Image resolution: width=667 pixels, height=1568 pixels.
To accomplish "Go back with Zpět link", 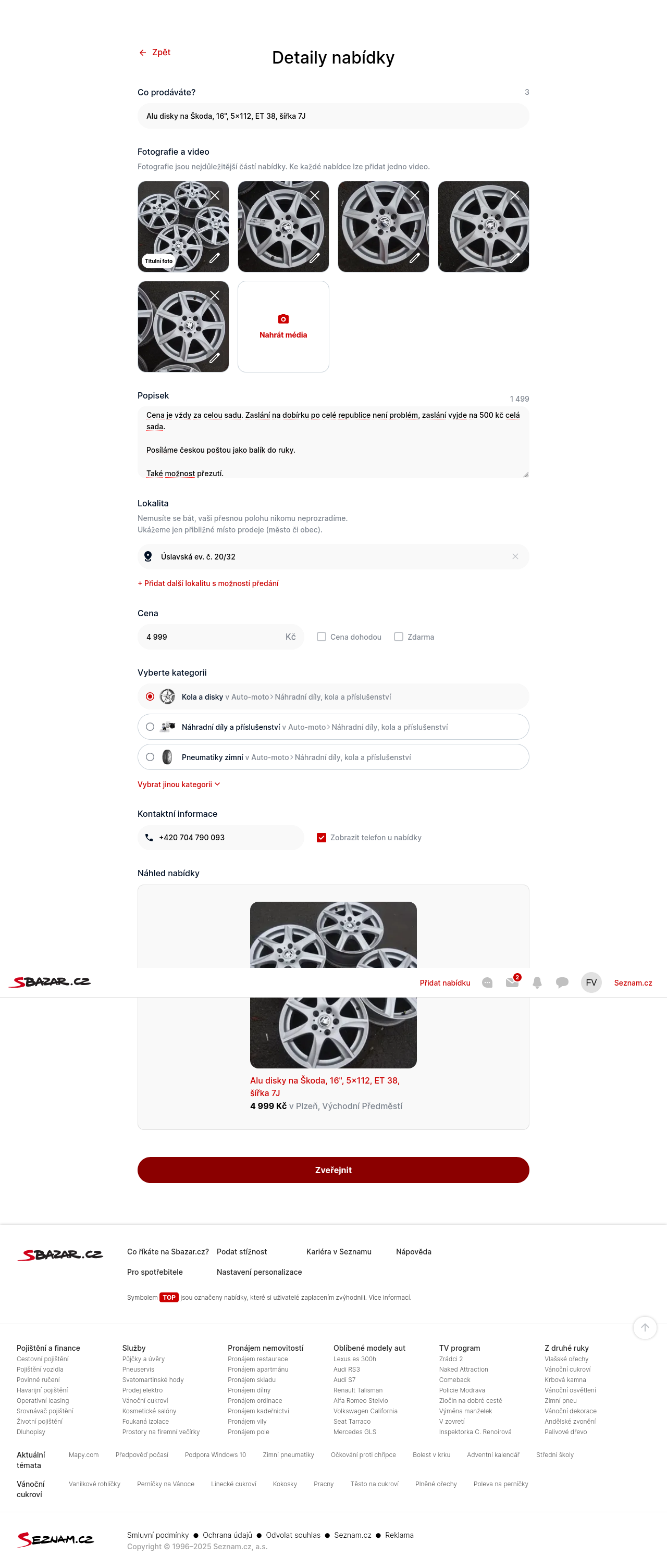I will [155, 52].
